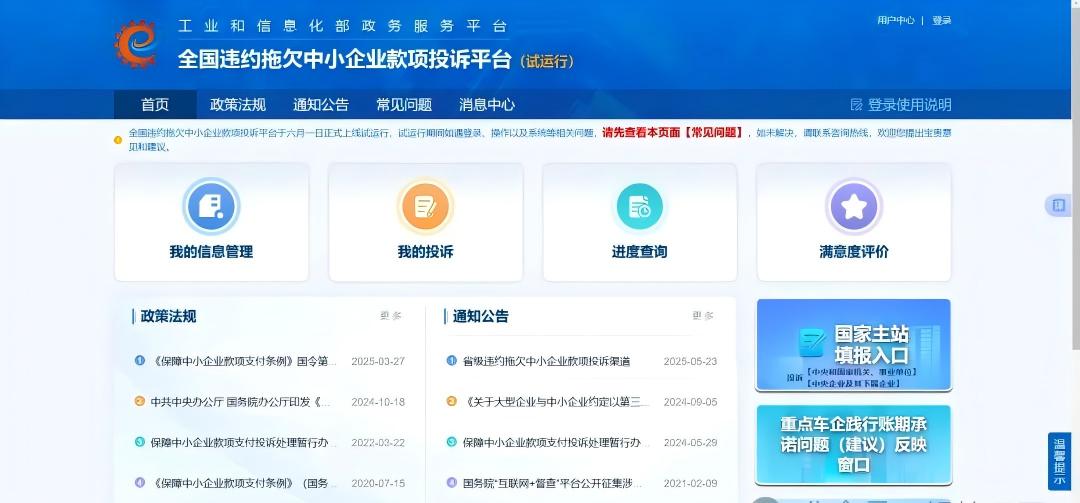Open 国家主站填报入口 banner
Image resolution: width=1080 pixels, height=503 pixels.
coord(853,345)
